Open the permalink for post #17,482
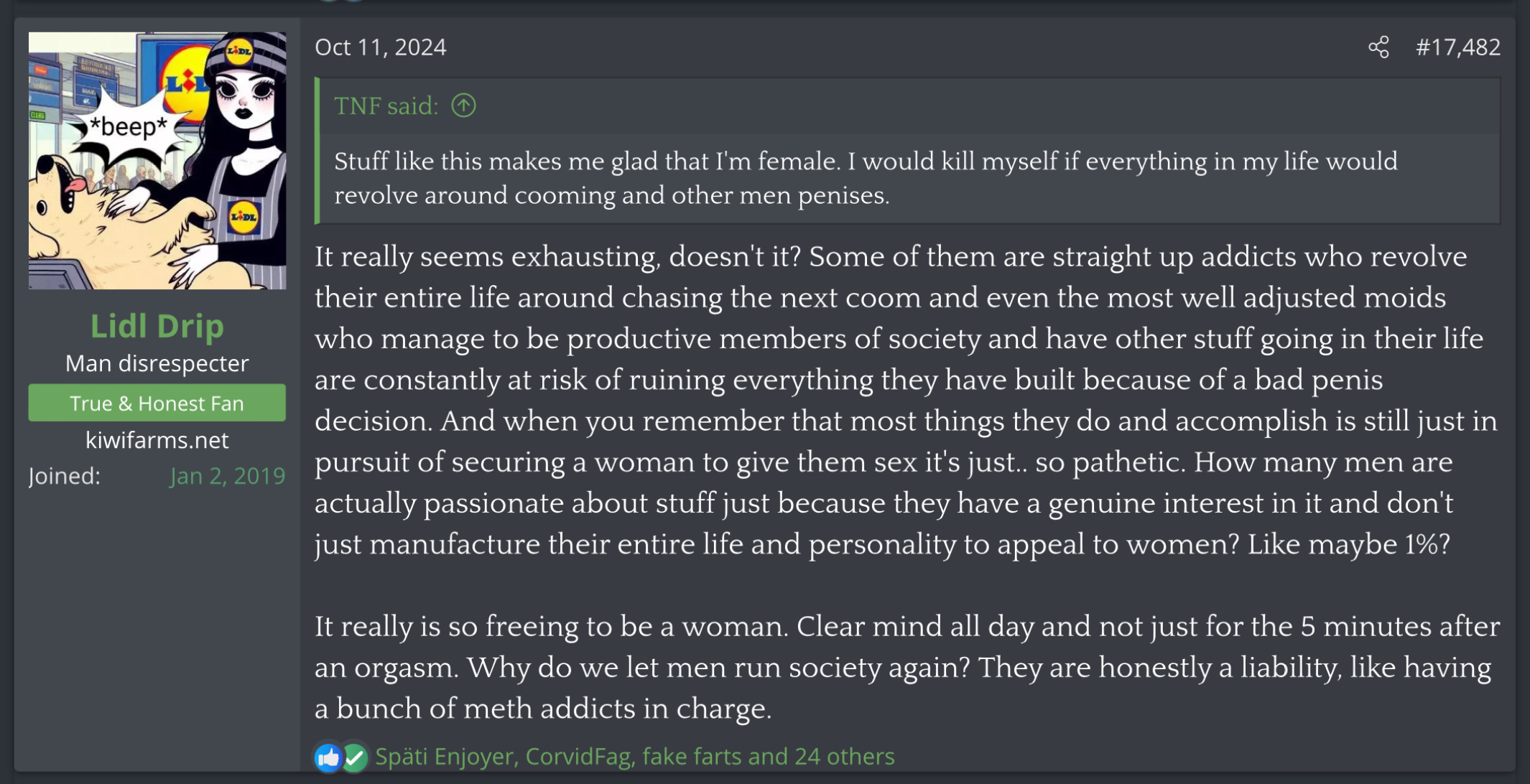 [x=1457, y=47]
